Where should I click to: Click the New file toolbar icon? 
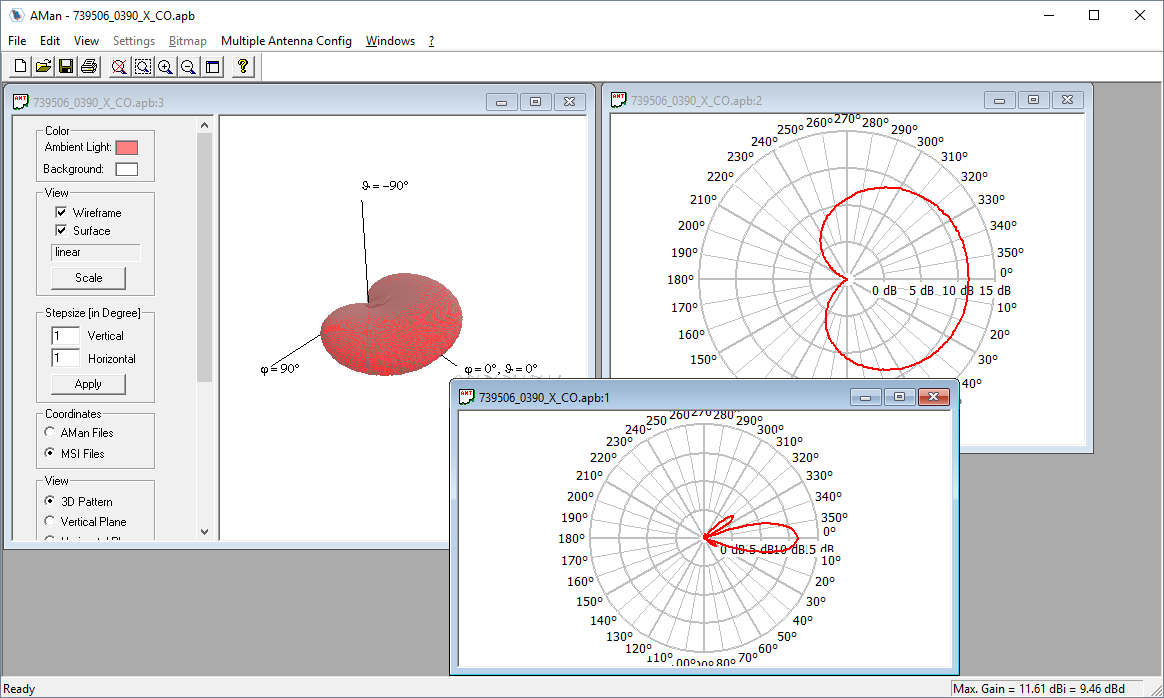20,67
